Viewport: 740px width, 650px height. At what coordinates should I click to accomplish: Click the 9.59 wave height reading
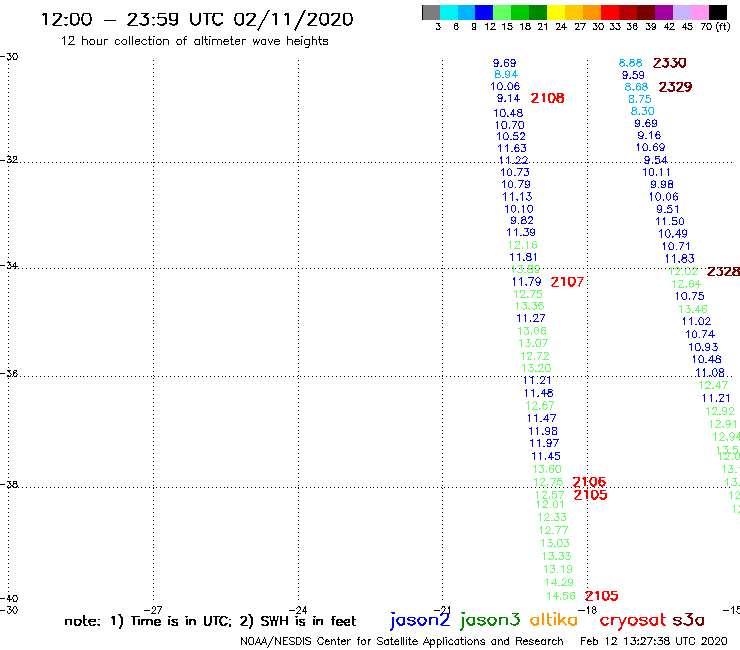click(633, 75)
